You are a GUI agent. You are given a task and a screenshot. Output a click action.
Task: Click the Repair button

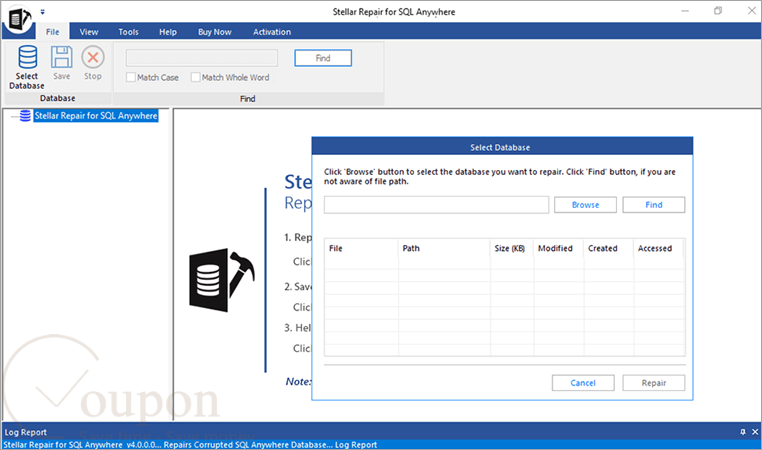tap(654, 382)
